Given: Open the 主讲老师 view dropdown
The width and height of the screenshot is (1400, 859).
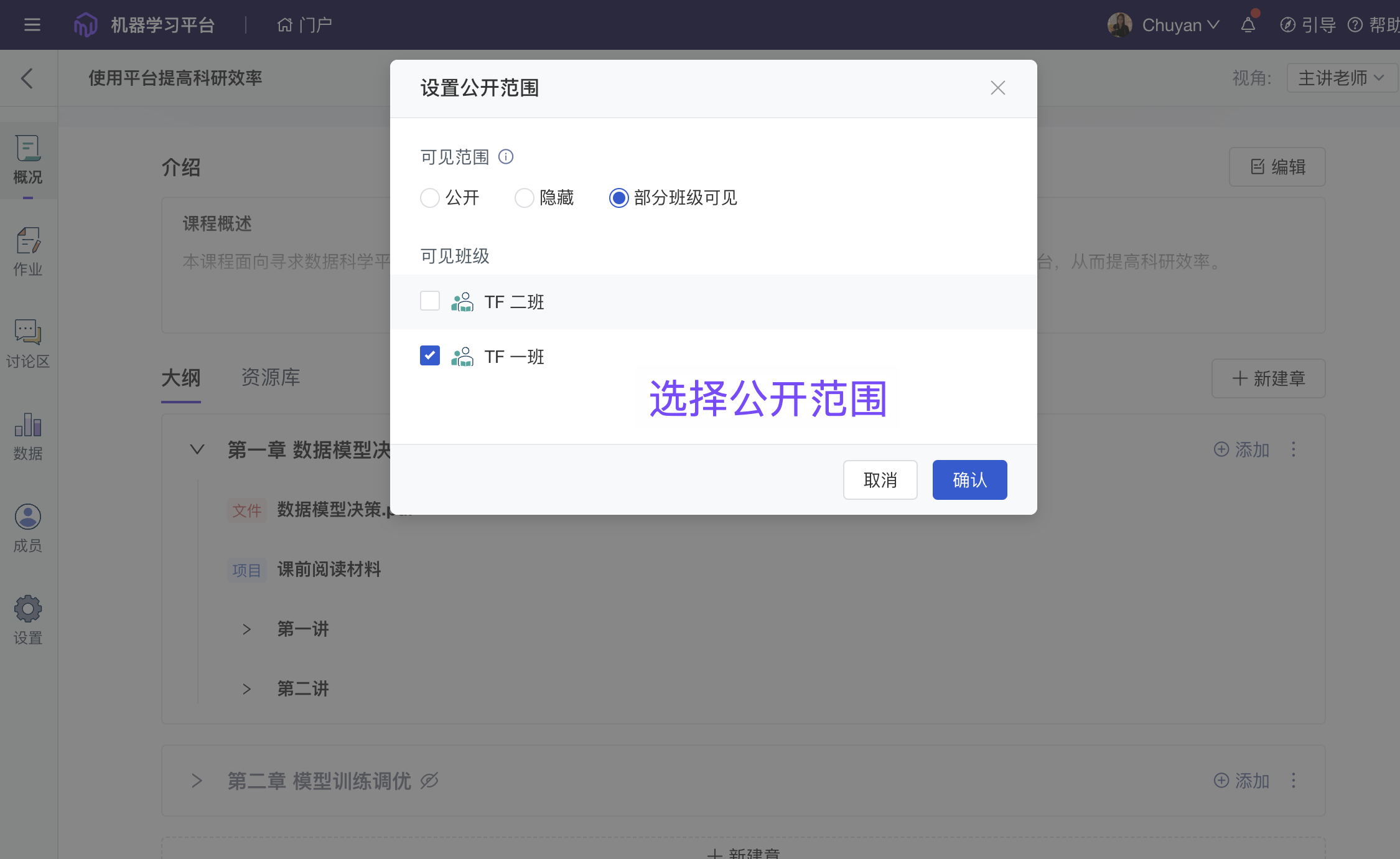Looking at the screenshot, I should 1341,78.
